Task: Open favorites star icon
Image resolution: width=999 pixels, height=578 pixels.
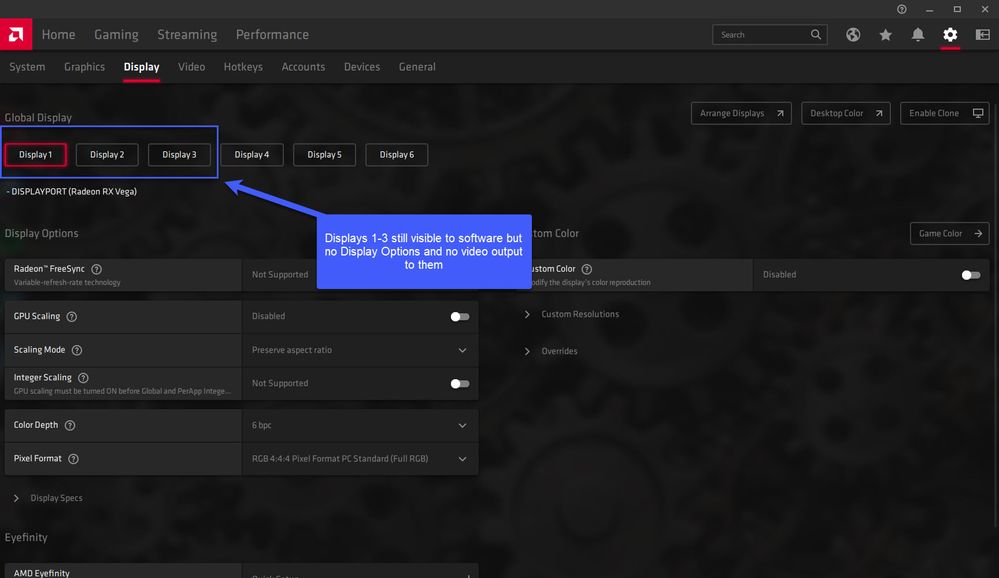Action: coord(885,34)
